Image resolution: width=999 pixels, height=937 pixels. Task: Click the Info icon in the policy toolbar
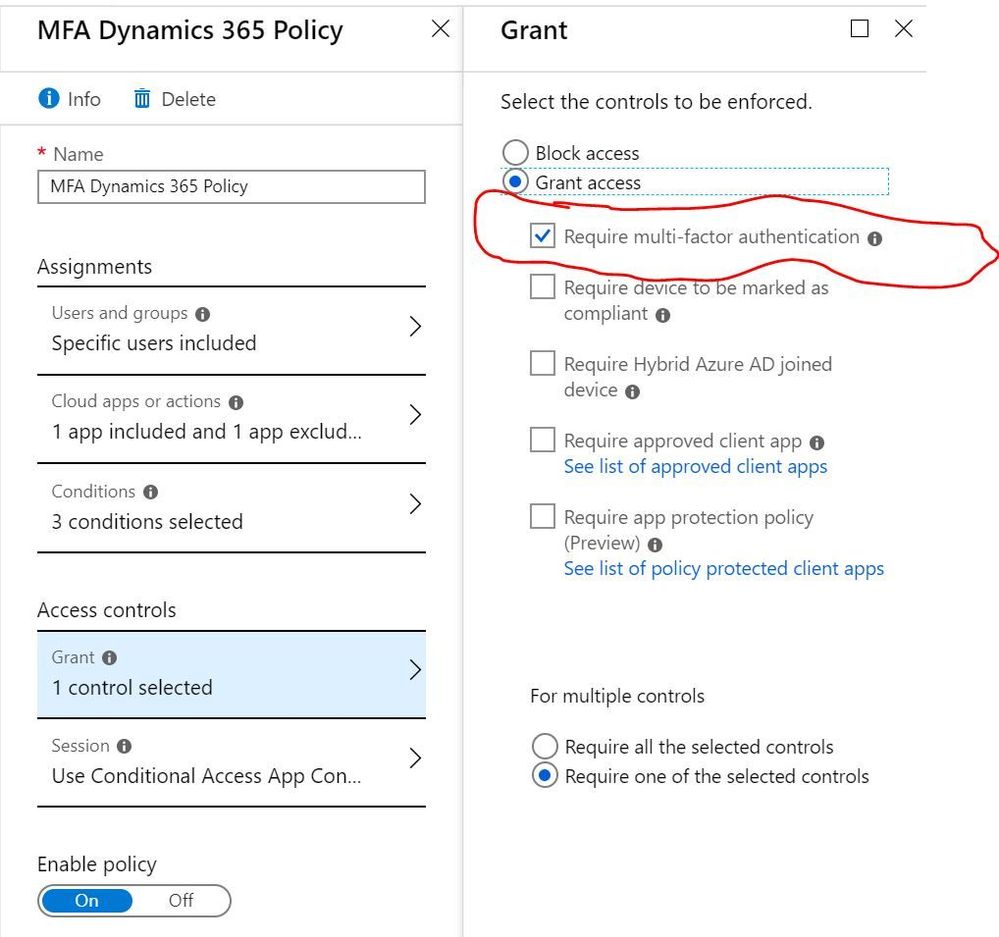tap(47, 99)
